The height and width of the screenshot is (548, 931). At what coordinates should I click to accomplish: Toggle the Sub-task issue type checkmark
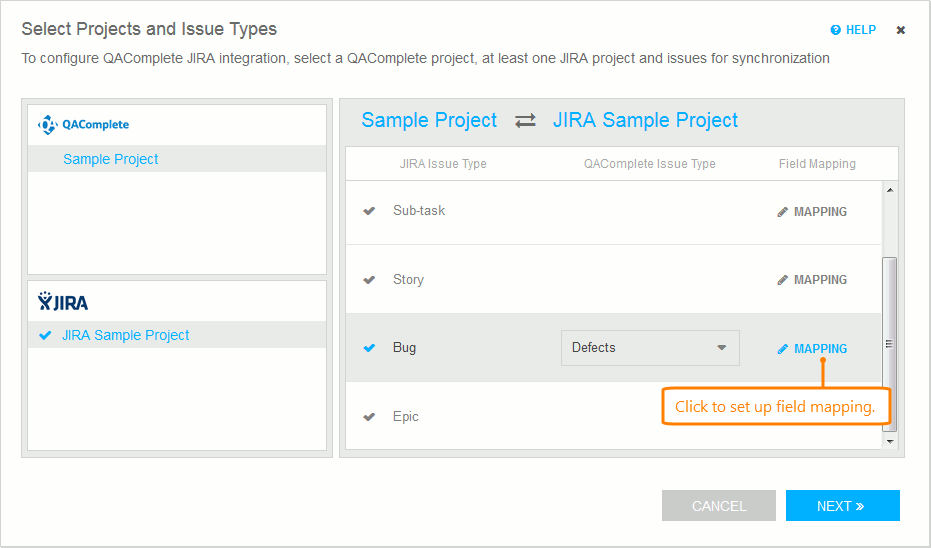click(x=369, y=211)
